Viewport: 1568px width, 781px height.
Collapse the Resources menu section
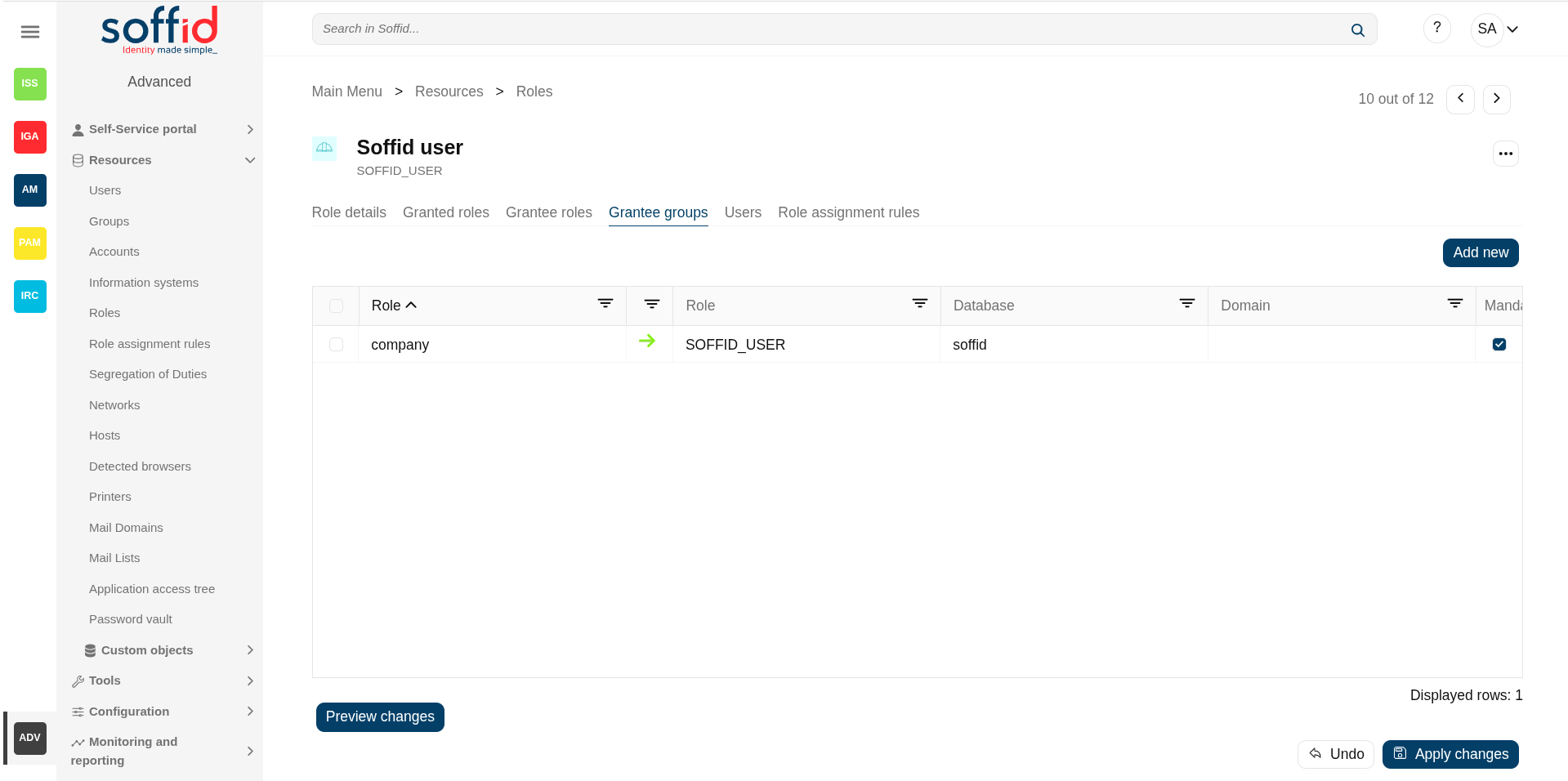pos(163,160)
